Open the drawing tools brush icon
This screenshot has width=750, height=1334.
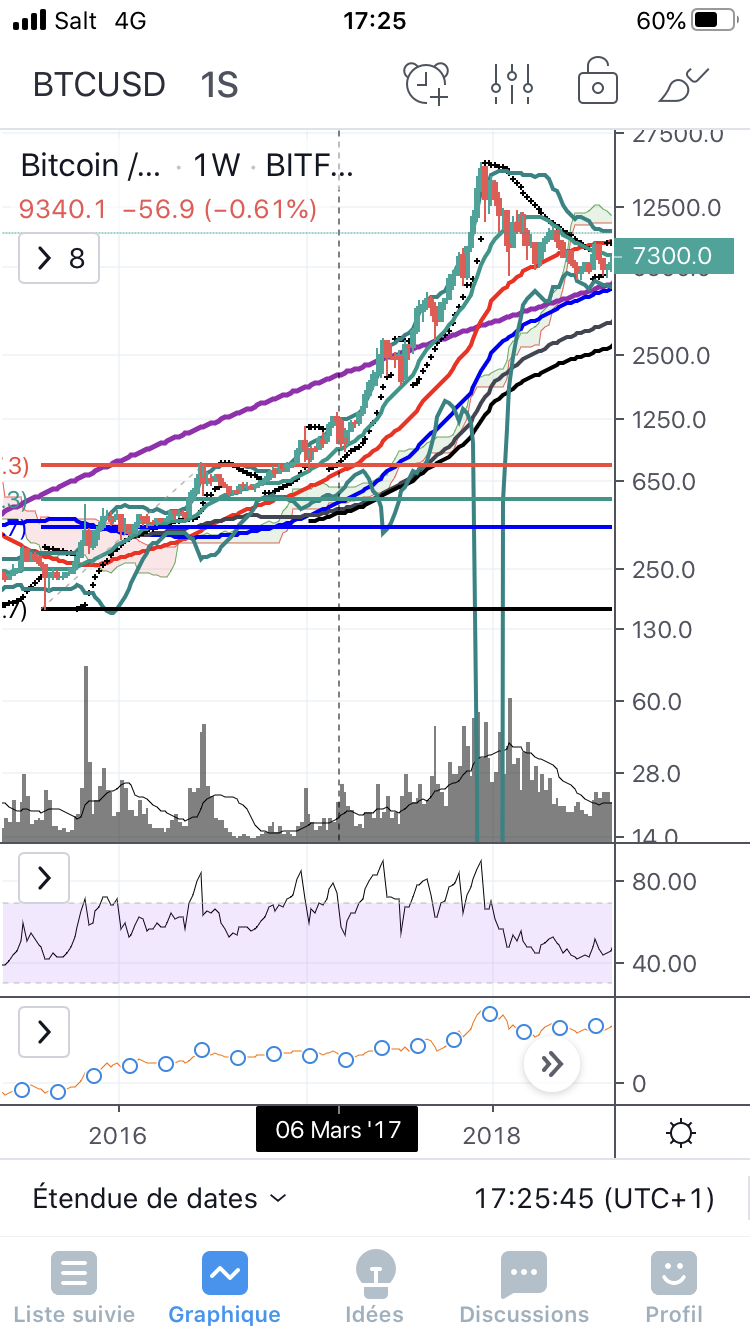coord(683,84)
